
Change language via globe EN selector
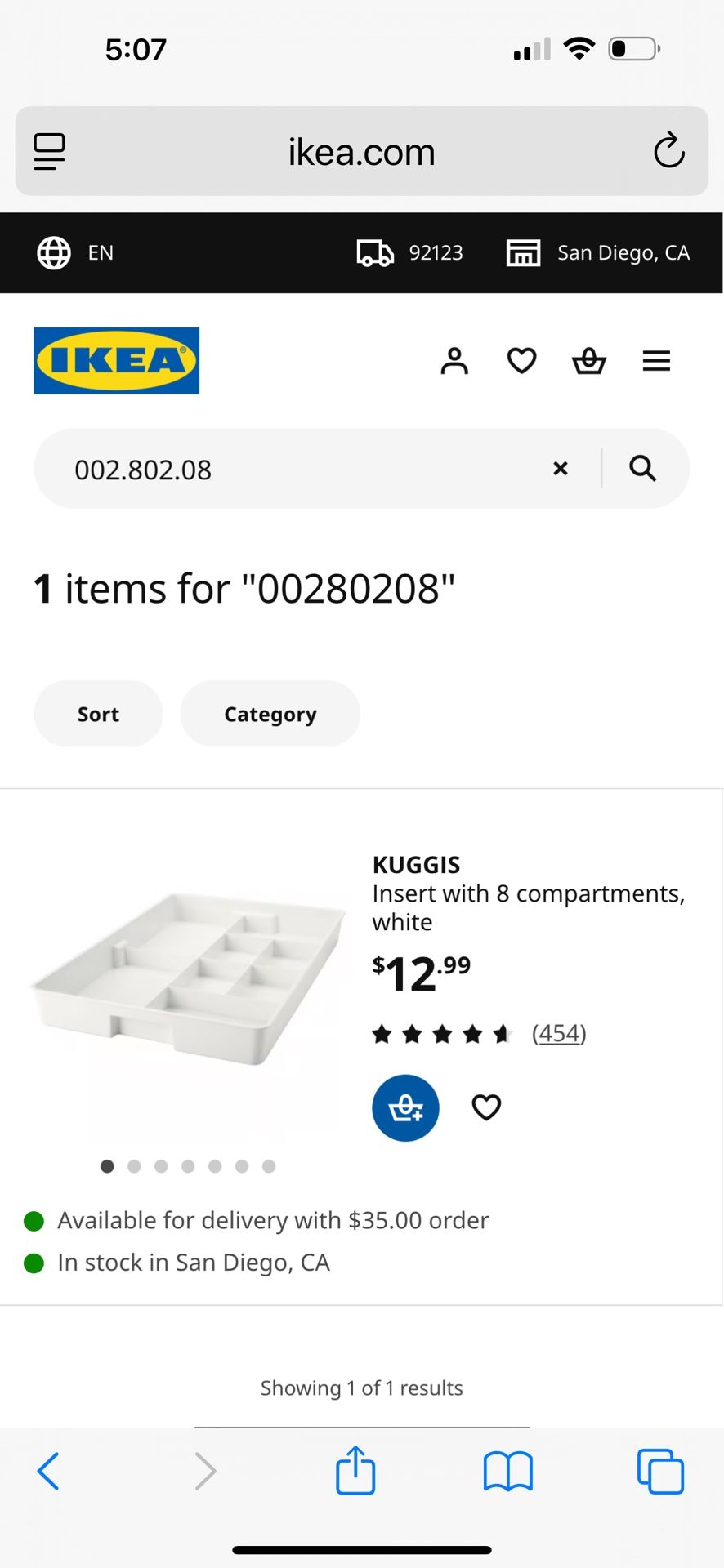pyautogui.click(x=76, y=252)
